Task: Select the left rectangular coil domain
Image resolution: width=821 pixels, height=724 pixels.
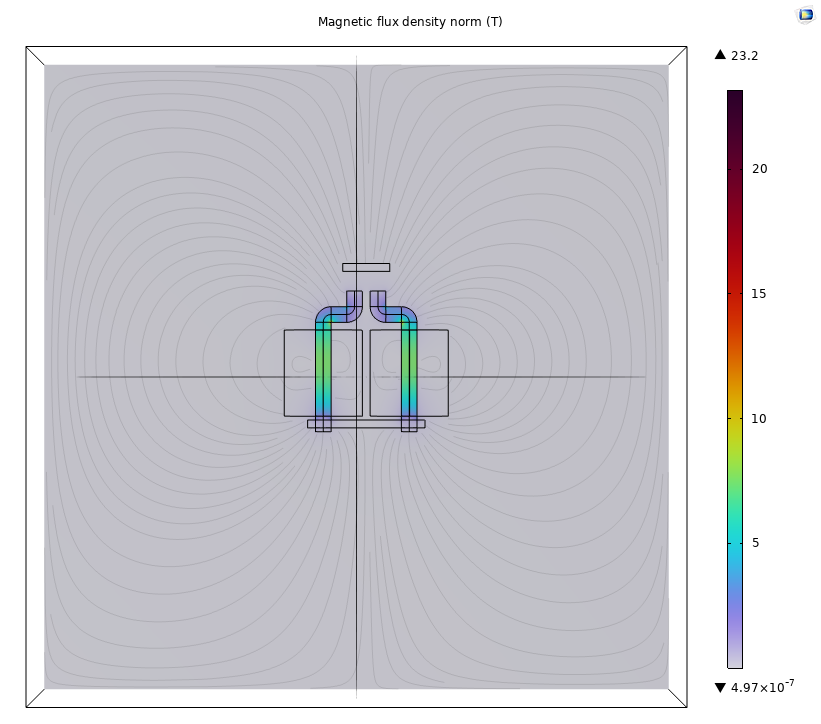Action: (299, 372)
